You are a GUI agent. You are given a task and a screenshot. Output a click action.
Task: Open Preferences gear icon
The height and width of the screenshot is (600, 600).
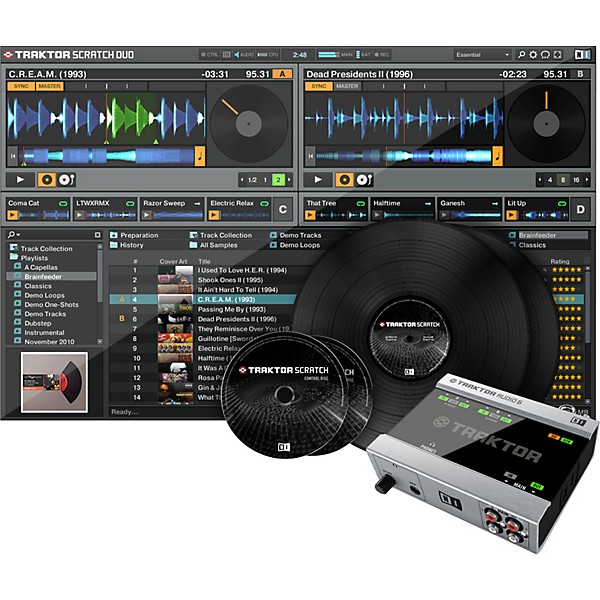coord(533,55)
